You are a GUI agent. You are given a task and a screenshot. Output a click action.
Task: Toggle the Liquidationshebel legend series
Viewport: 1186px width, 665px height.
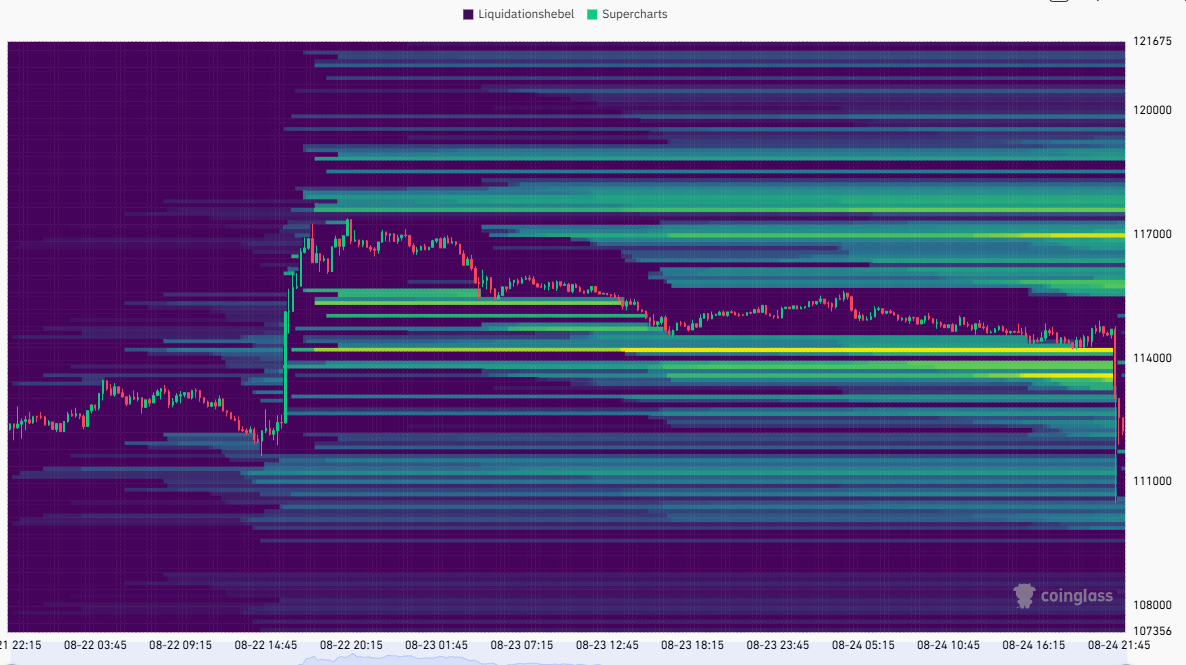(526, 14)
